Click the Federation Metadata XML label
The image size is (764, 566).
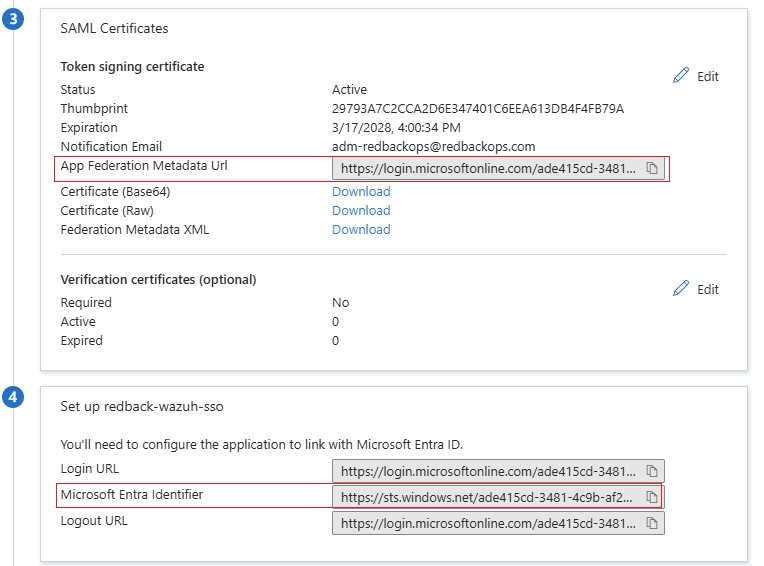pyautogui.click(x=134, y=229)
